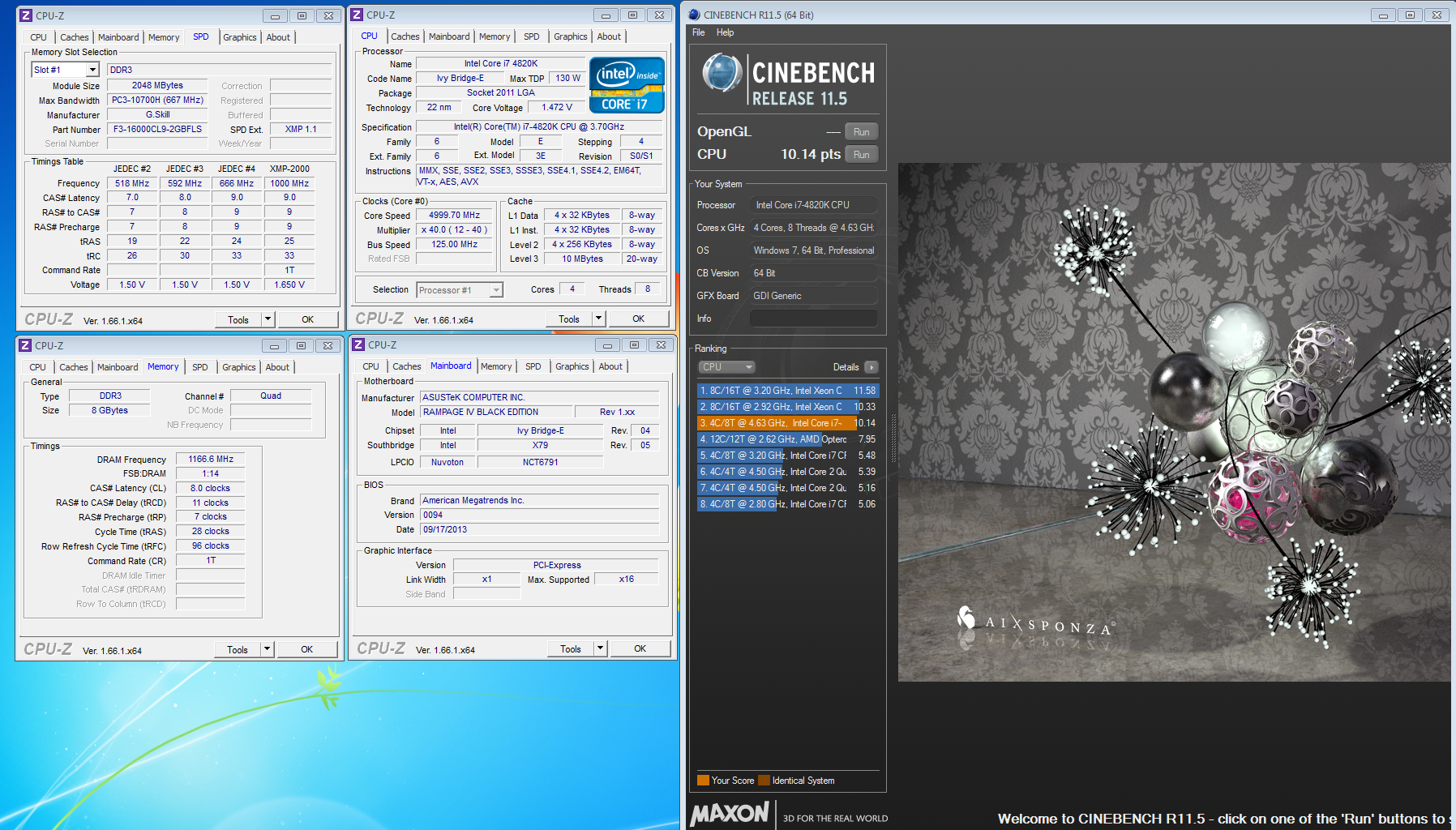
Task: Select CPU tab in Memory window
Action: coord(37,367)
